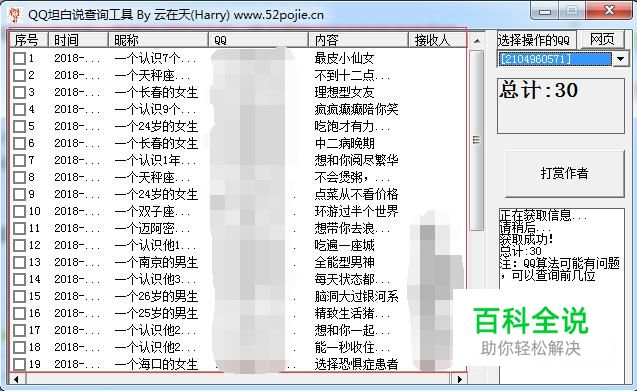Click the QQ column header
Screen dimensions: 637x391
[x=258, y=40]
